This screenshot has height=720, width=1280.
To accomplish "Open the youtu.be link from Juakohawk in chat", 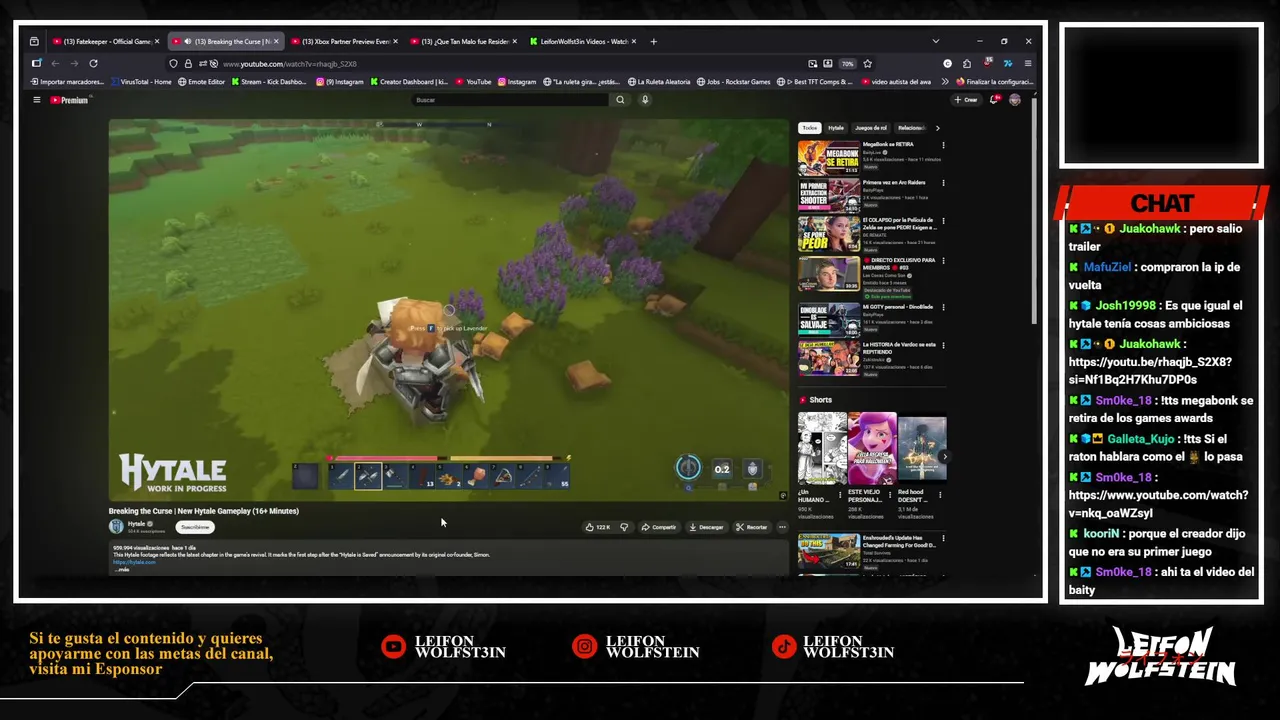I will (x=1150, y=371).
